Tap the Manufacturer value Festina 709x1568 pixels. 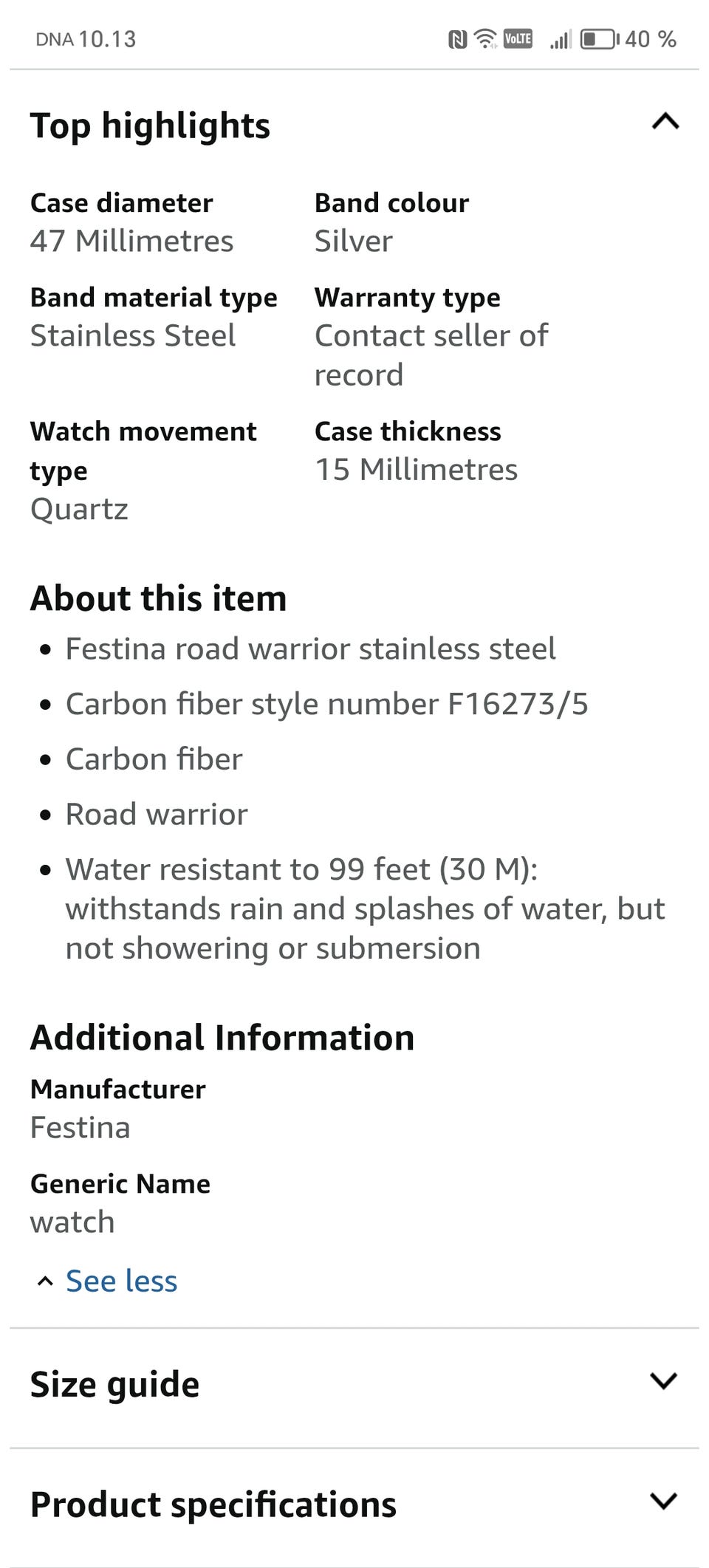pyautogui.click(x=81, y=1128)
